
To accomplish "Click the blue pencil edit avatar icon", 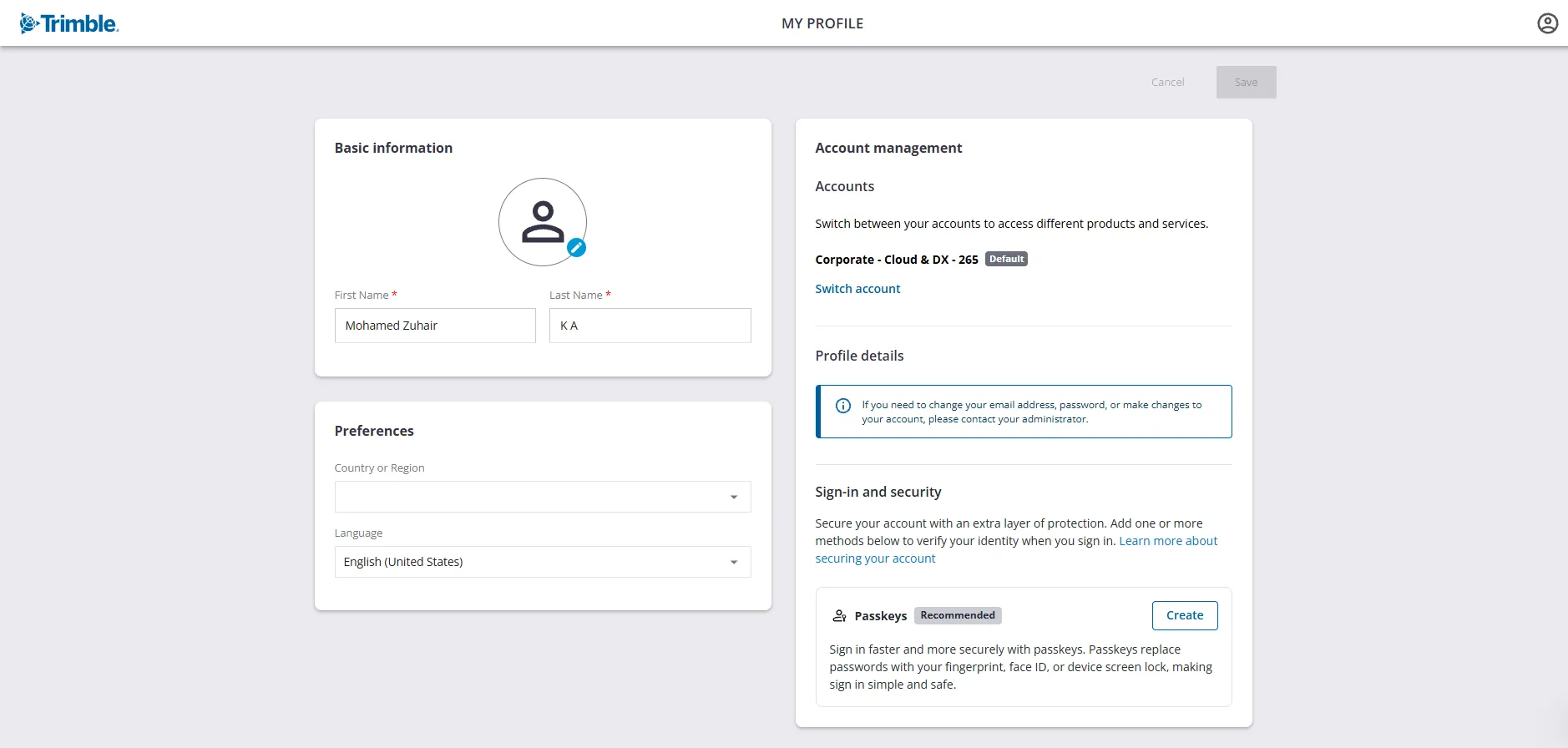I will click(576, 248).
